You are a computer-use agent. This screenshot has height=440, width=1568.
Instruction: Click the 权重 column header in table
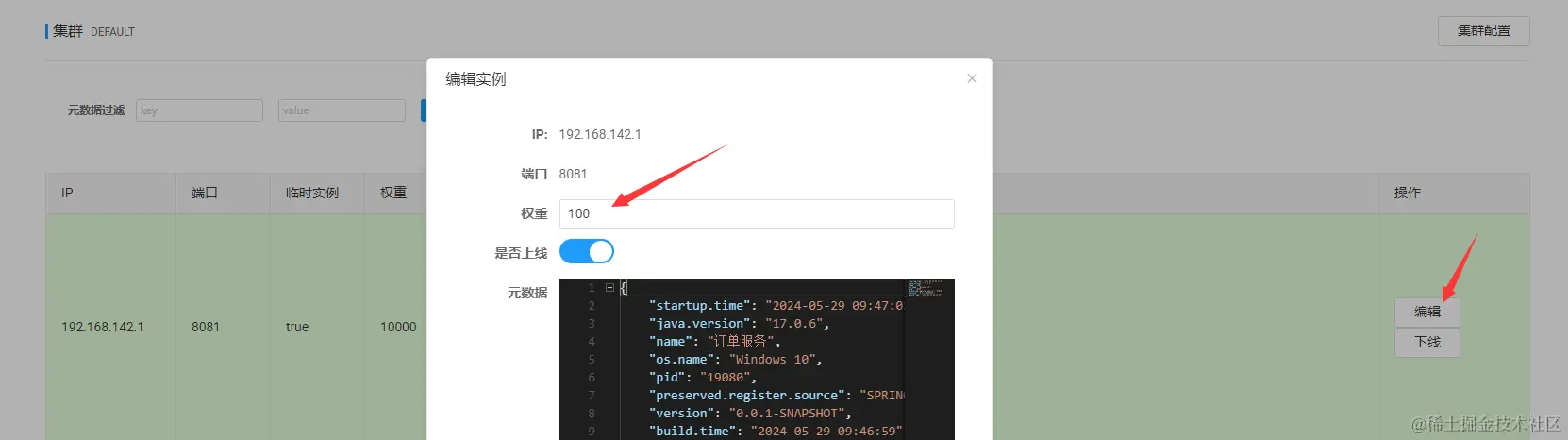pos(393,193)
